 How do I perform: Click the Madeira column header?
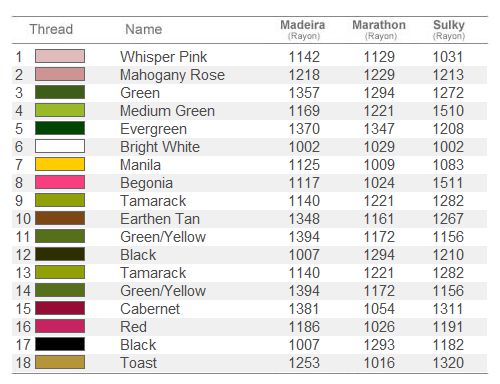pos(303,30)
